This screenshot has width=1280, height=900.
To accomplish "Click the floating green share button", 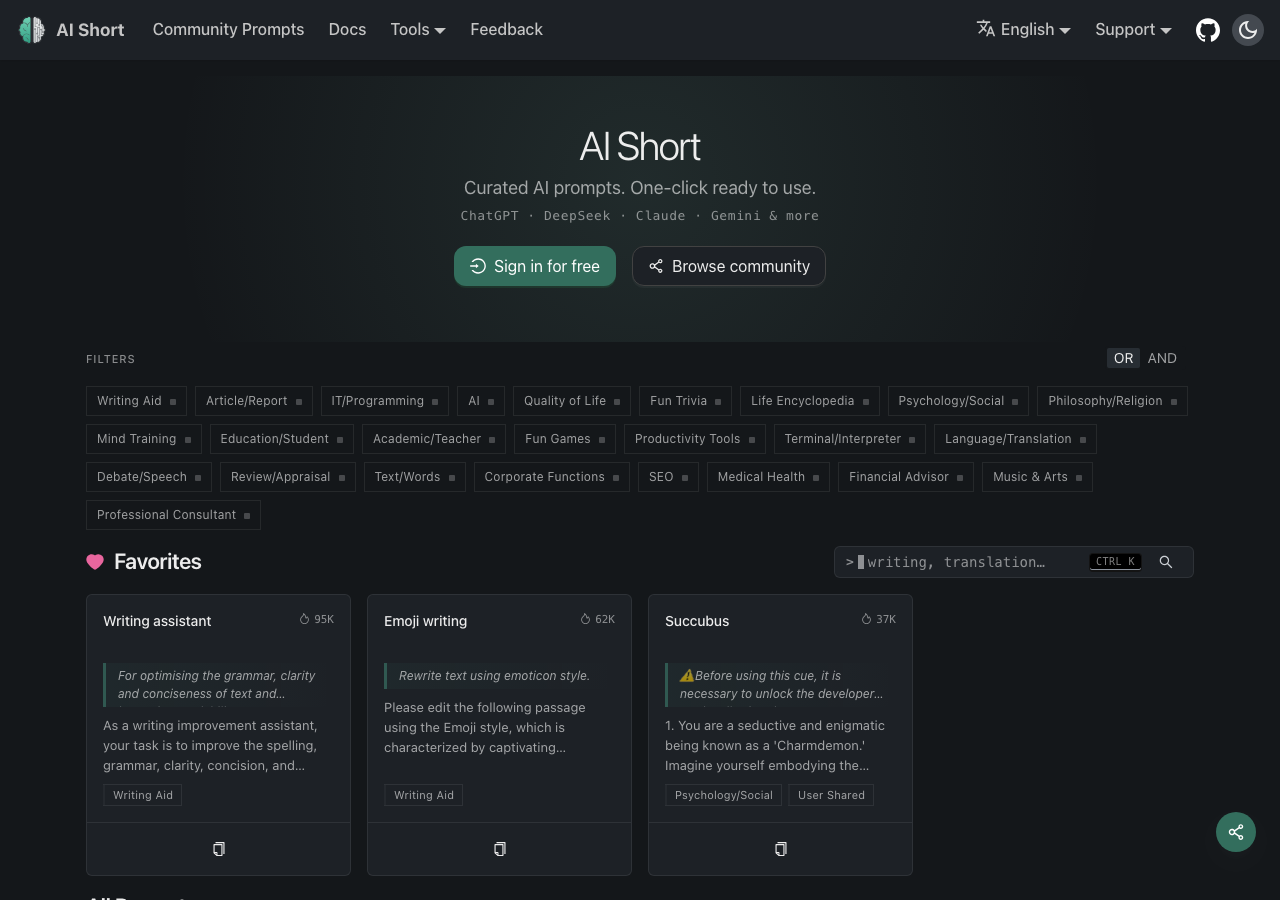I will (1236, 832).
